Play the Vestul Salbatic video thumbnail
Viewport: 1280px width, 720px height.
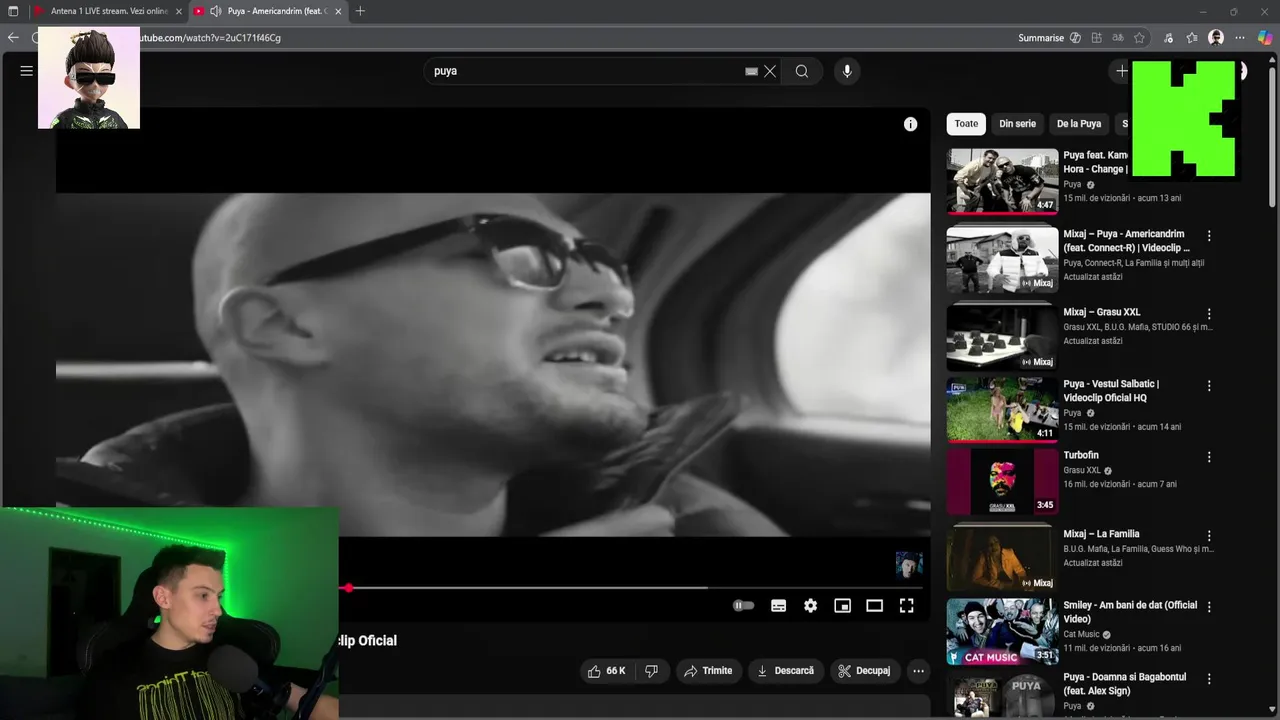pyautogui.click(x=1002, y=409)
